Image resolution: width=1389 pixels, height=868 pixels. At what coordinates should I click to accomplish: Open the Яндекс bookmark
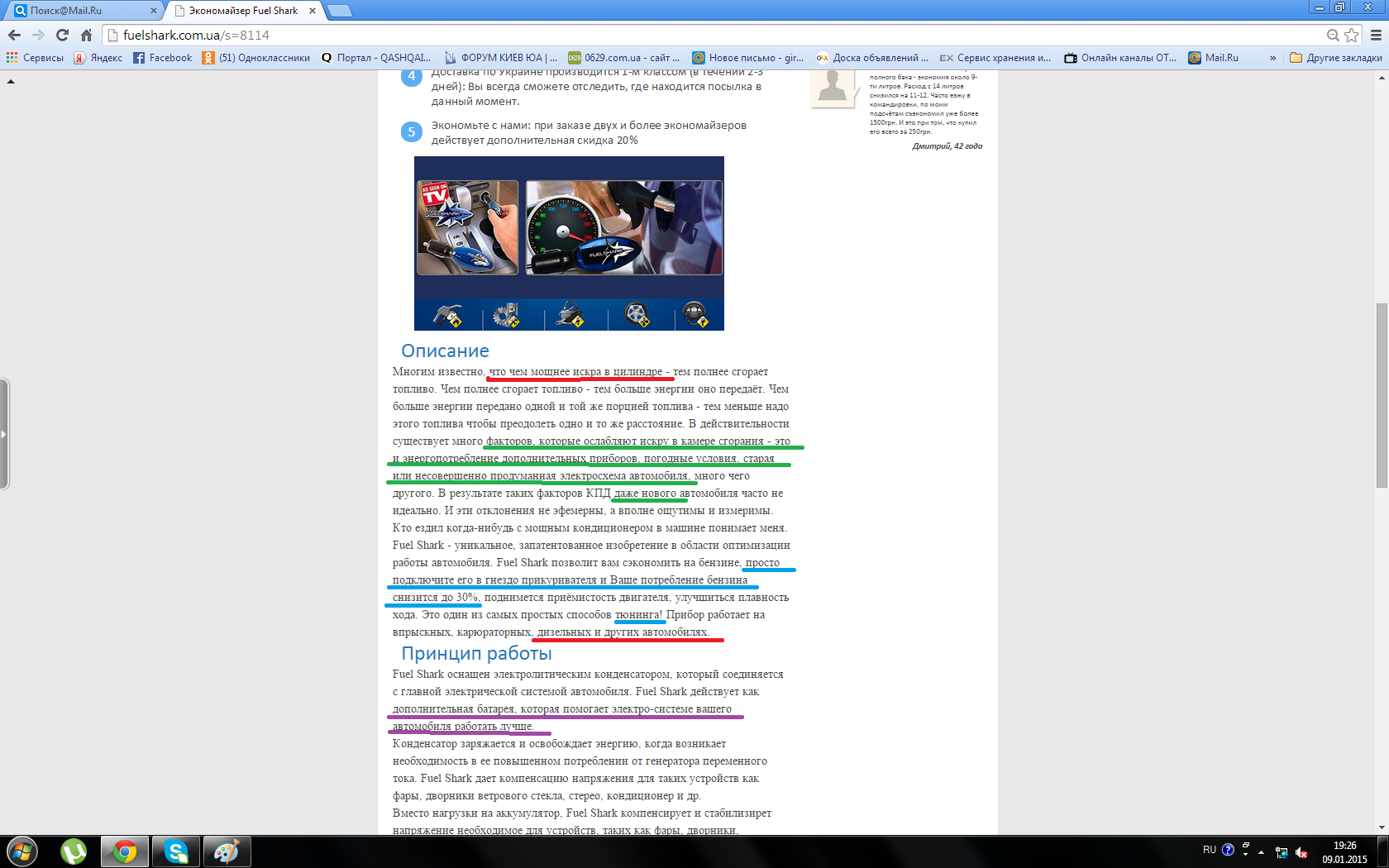[x=98, y=58]
